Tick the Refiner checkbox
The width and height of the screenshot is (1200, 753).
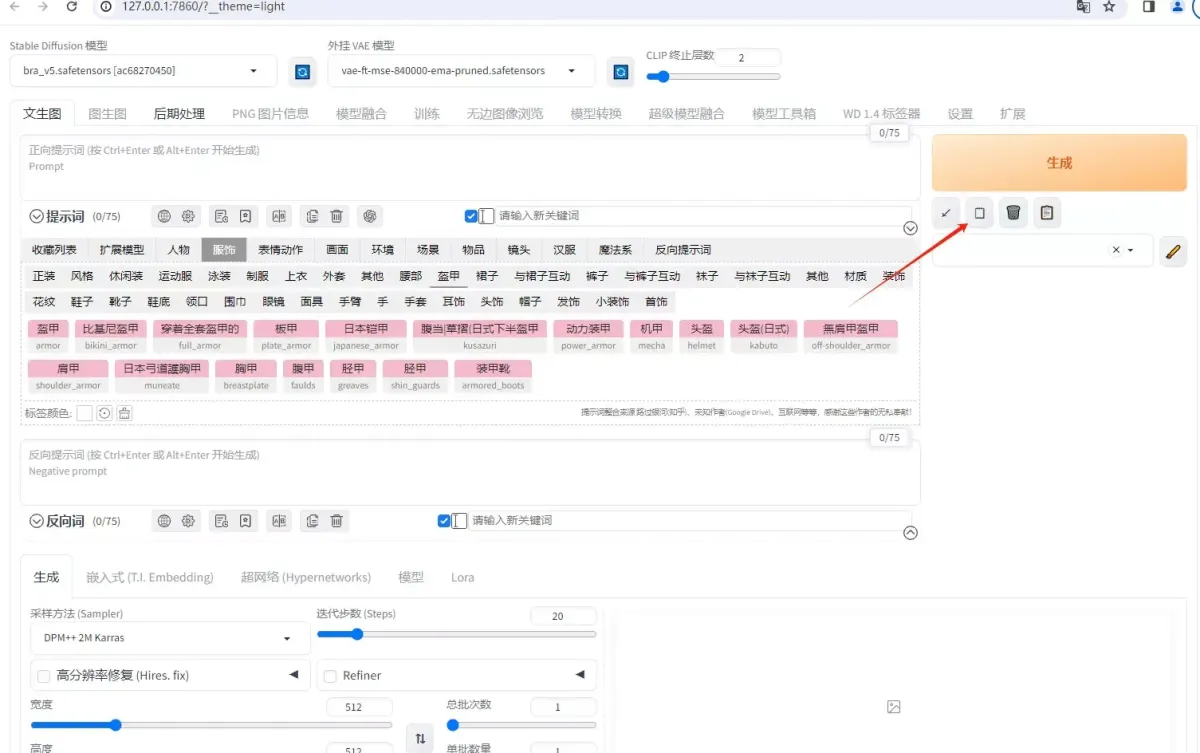330,676
